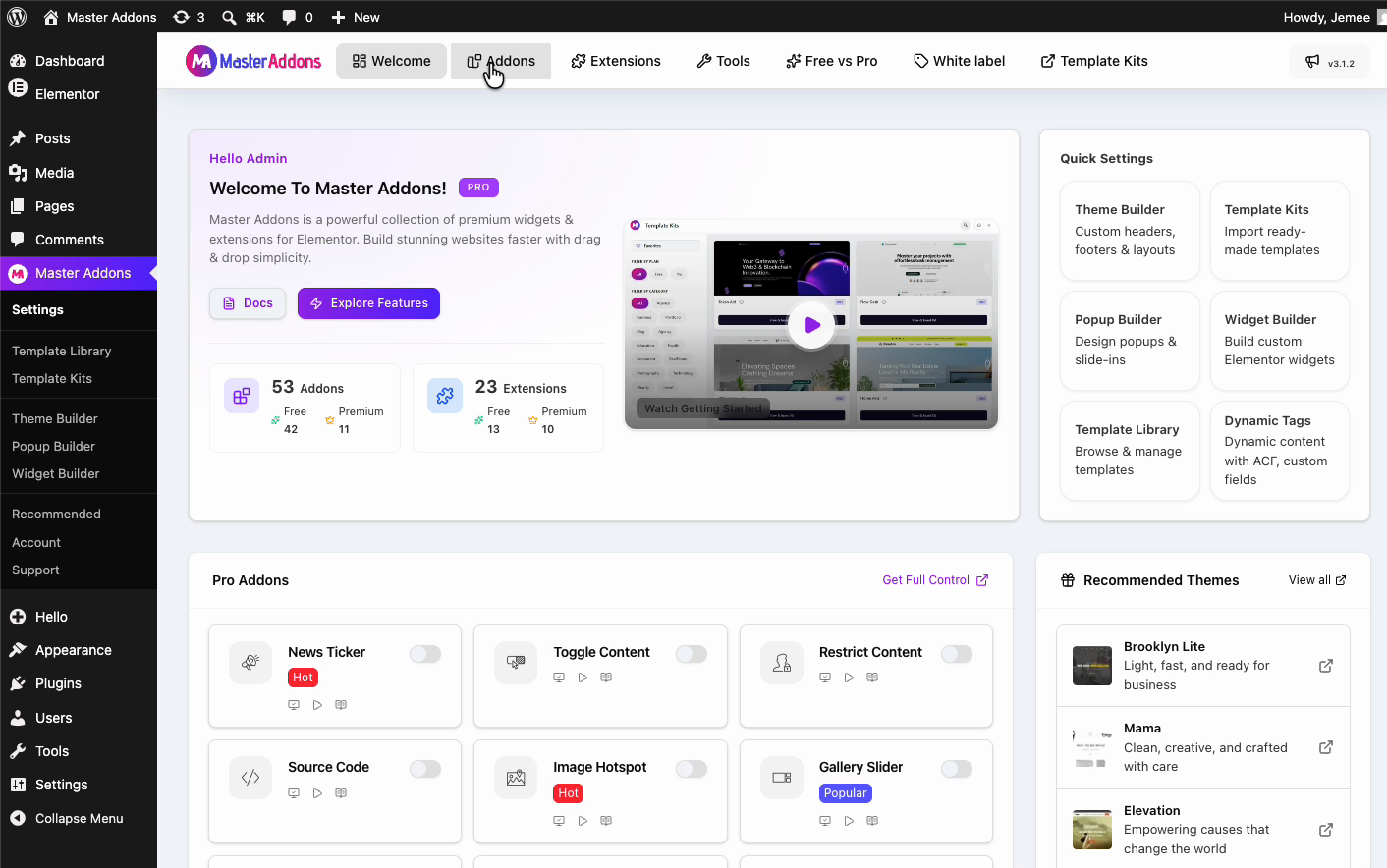Click the Elevation theme thumbnail

pyautogui.click(x=1091, y=830)
